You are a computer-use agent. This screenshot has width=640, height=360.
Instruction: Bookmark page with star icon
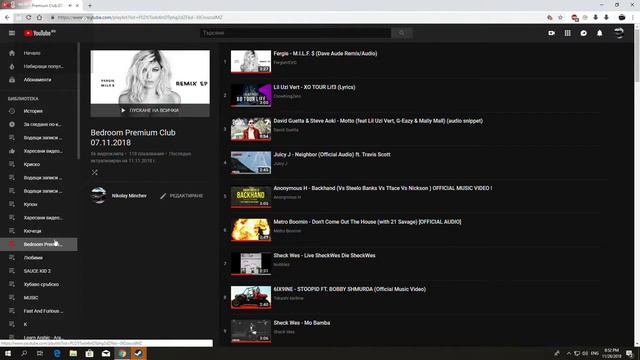coord(560,18)
